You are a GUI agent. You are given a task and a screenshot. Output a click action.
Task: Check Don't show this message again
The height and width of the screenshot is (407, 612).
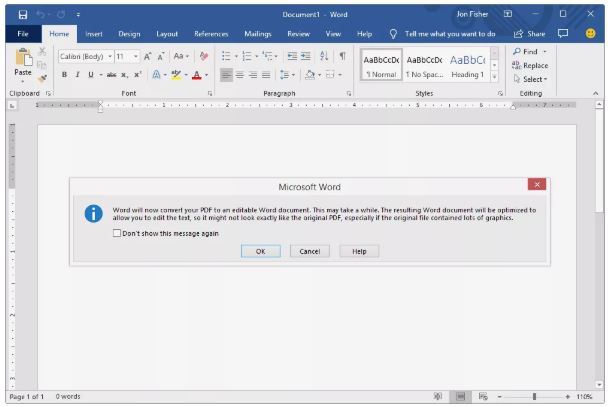[117, 233]
